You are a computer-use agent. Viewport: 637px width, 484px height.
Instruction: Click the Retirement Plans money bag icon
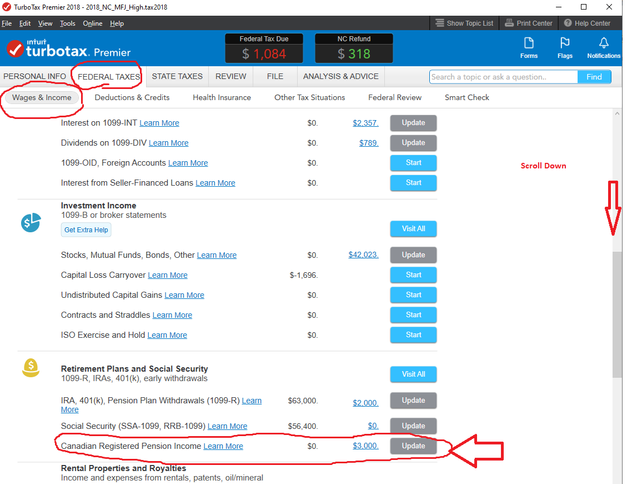(x=31, y=368)
